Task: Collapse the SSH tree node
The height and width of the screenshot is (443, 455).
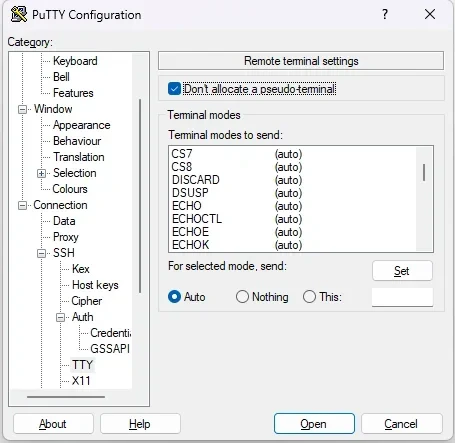Action: (x=41, y=253)
